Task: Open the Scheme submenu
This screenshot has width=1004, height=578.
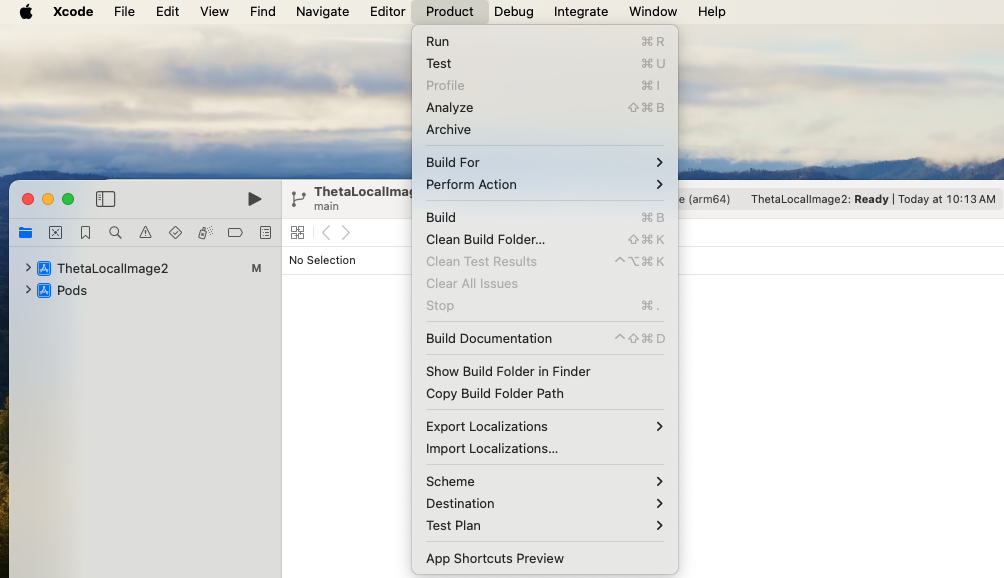Action: (x=545, y=481)
